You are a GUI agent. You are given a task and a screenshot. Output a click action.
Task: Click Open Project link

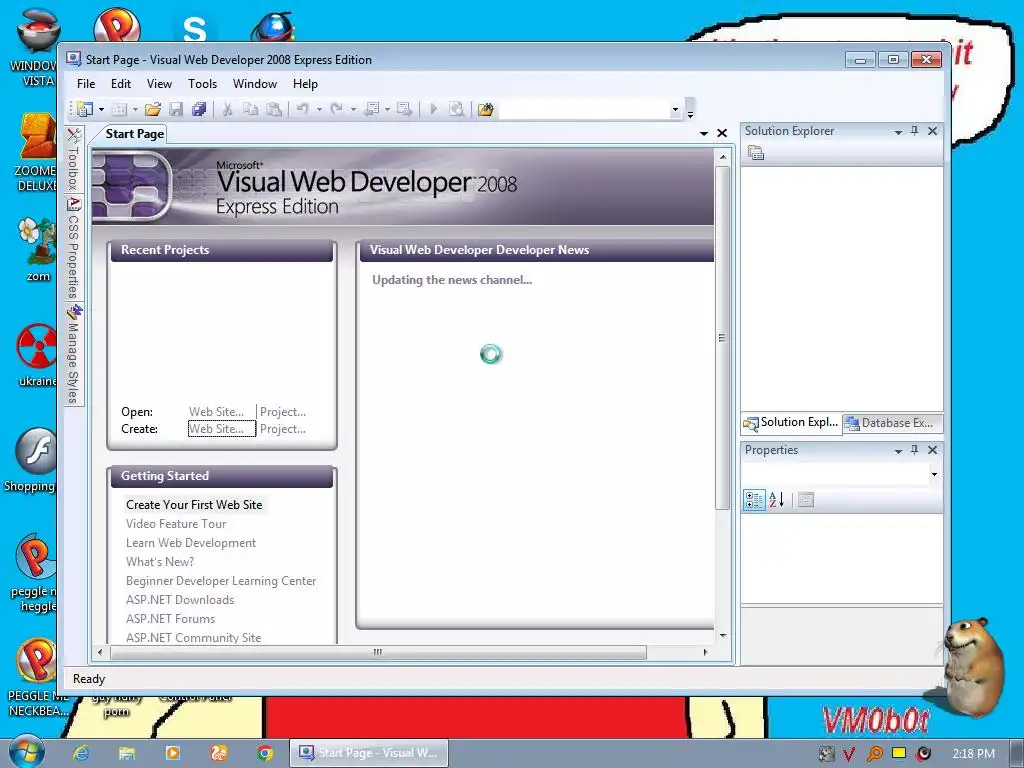283,412
